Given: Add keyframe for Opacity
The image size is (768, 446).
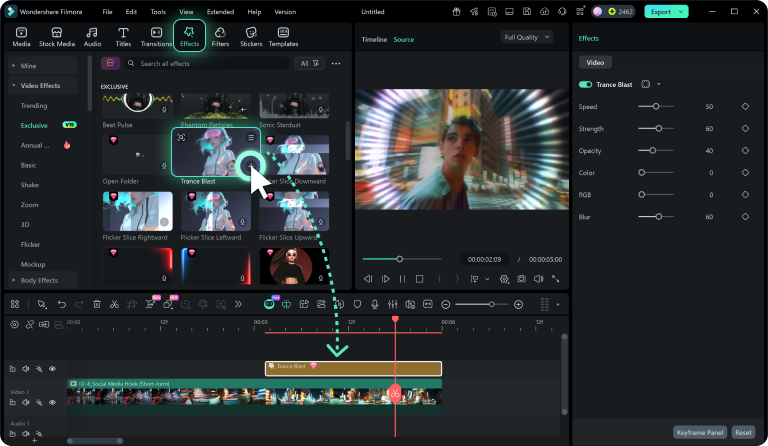Looking at the screenshot, I should click(745, 150).
